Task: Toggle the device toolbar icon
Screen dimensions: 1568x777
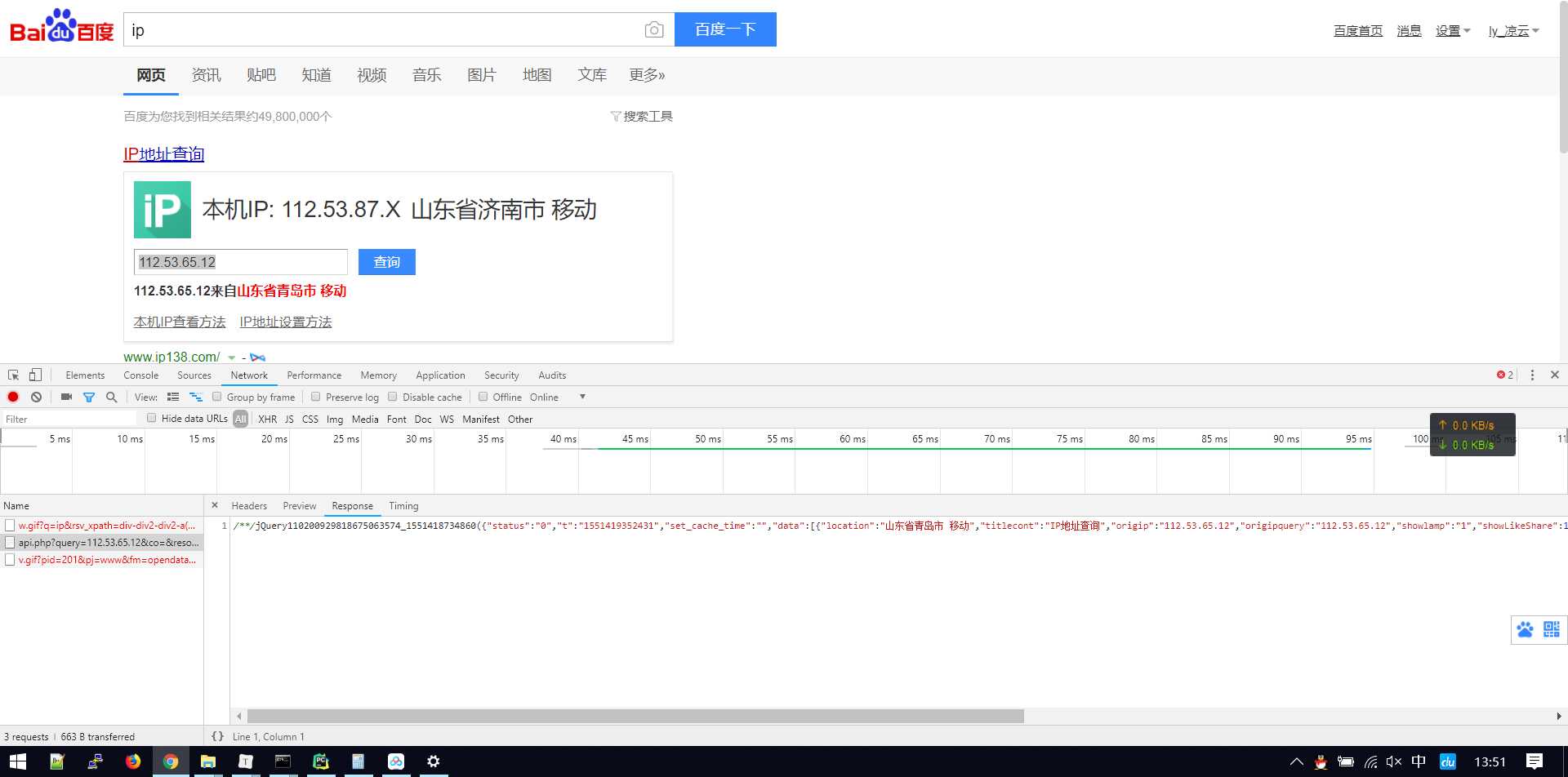Action: pyautogui.click(x=35, y=375)
